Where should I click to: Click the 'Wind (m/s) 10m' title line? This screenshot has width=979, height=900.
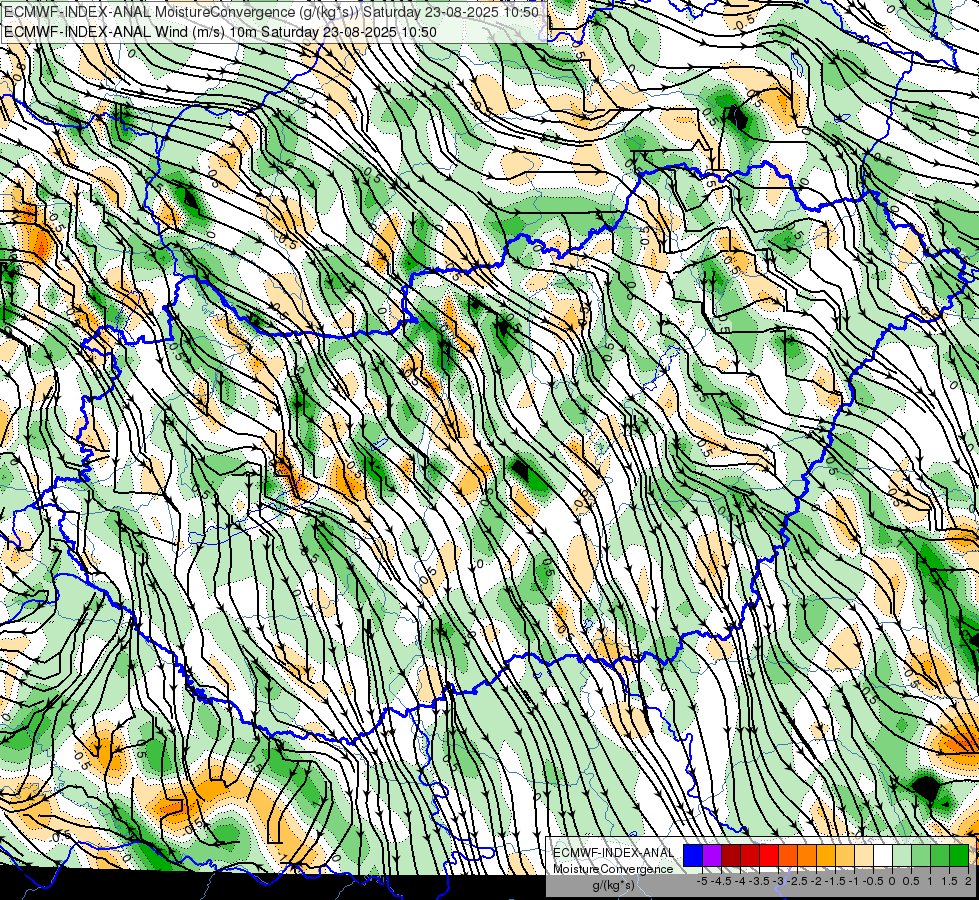pyautogui.click(x=220, y=32)
